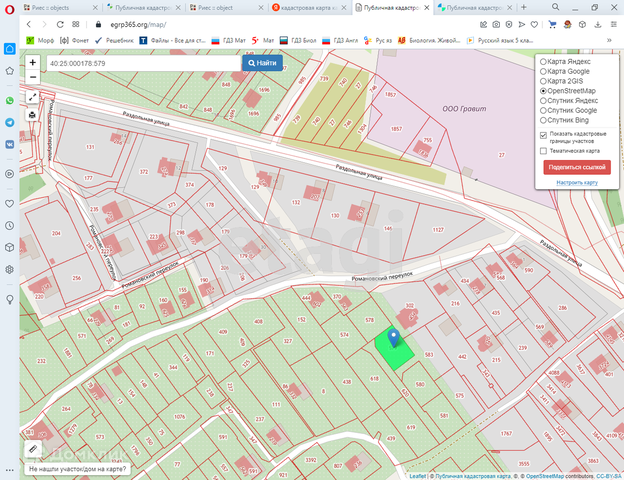Toggle fullscreen map view icon
The width and height of the screenshot is (624, 480).
33,98
